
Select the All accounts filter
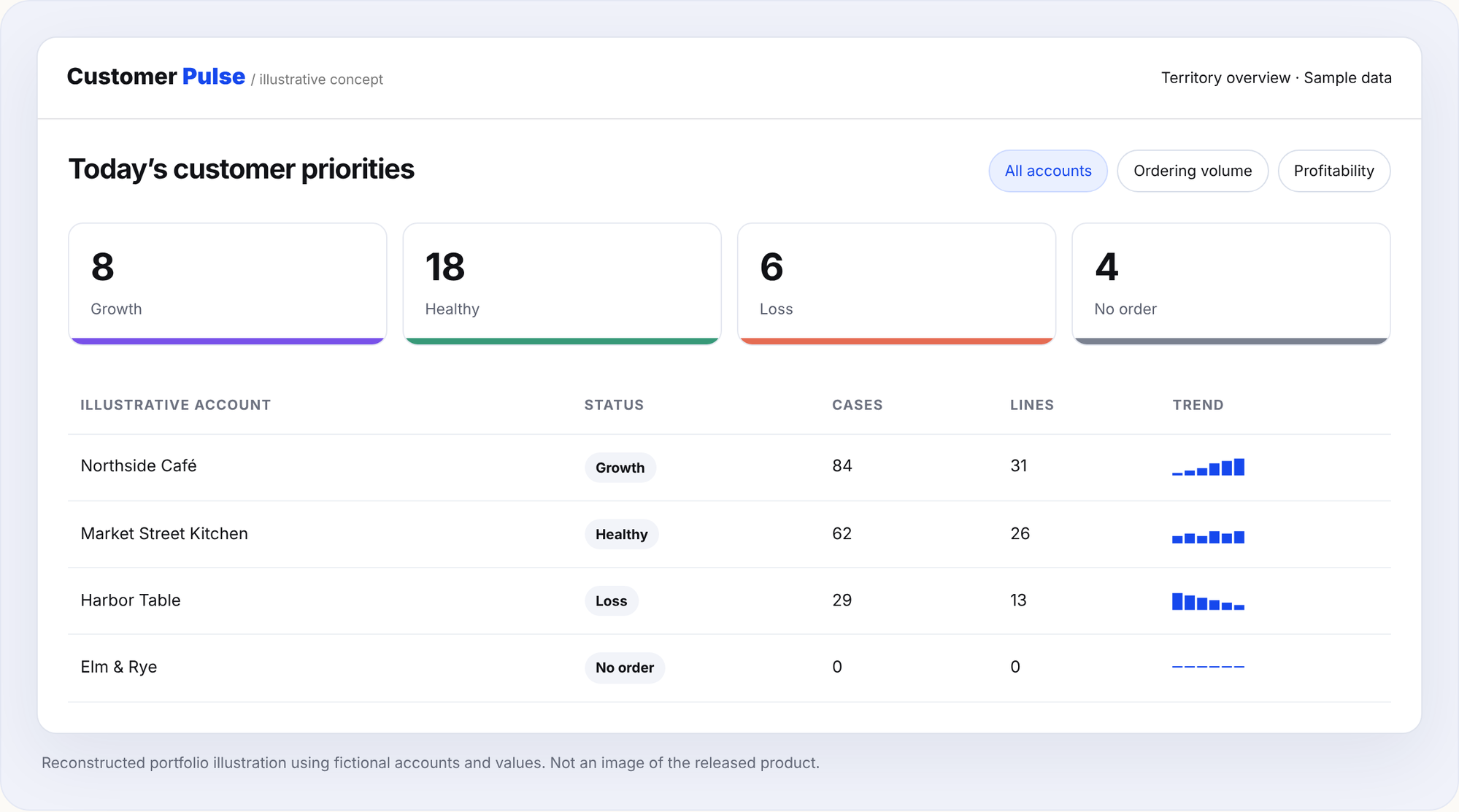click(x=1048, y=171)
